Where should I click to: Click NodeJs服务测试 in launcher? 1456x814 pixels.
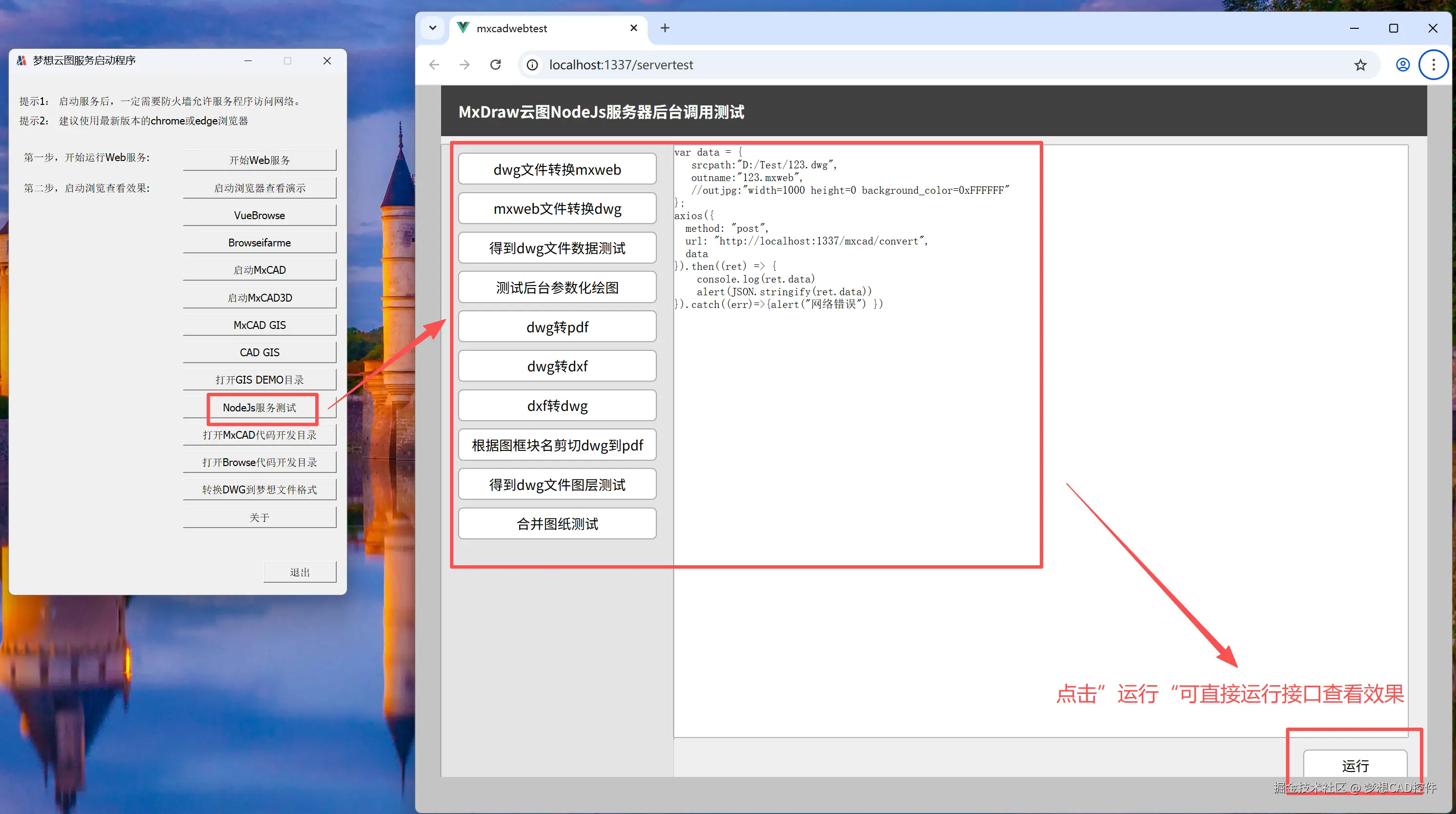(x=260, y=407)
